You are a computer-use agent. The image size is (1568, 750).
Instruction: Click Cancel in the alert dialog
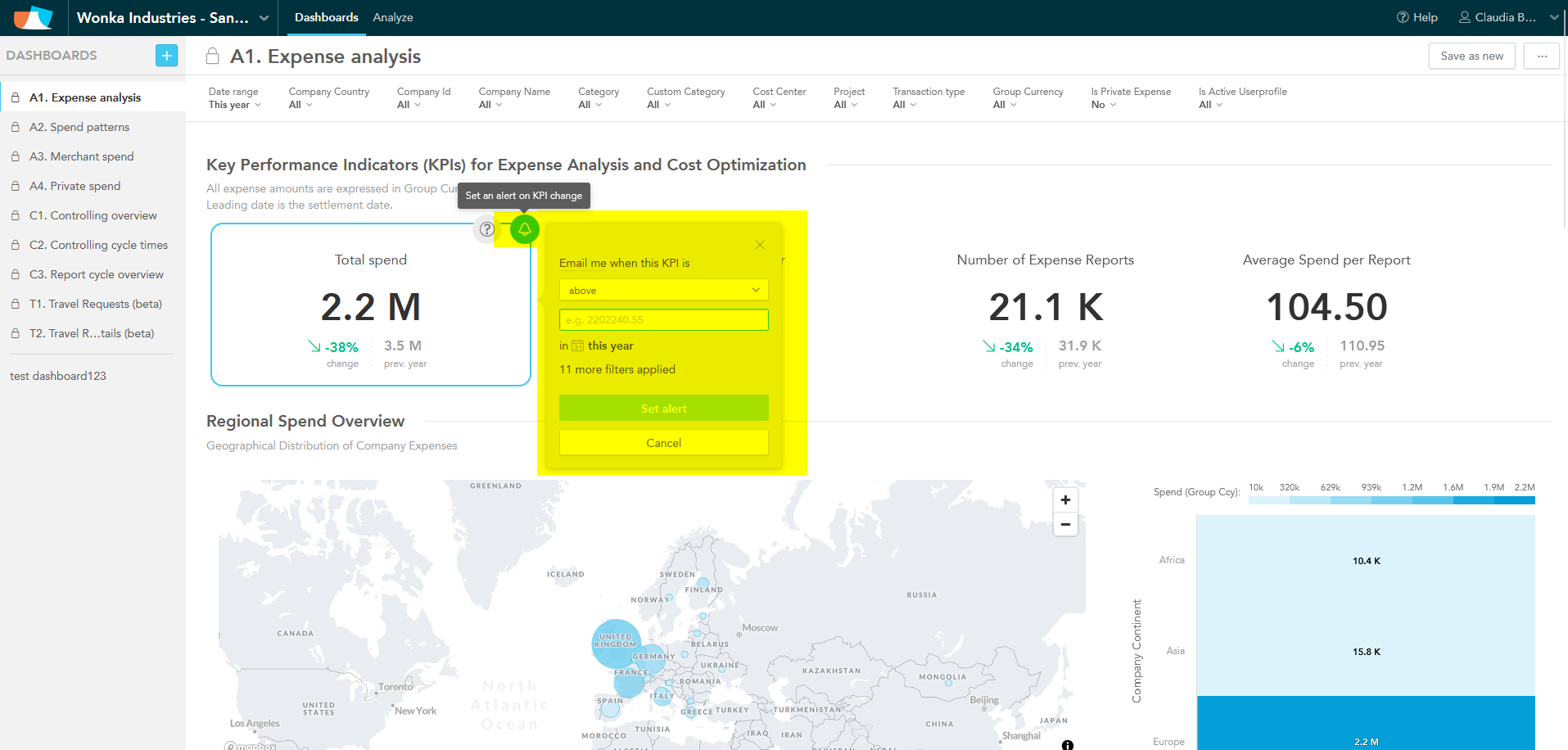tap(663, 443)
